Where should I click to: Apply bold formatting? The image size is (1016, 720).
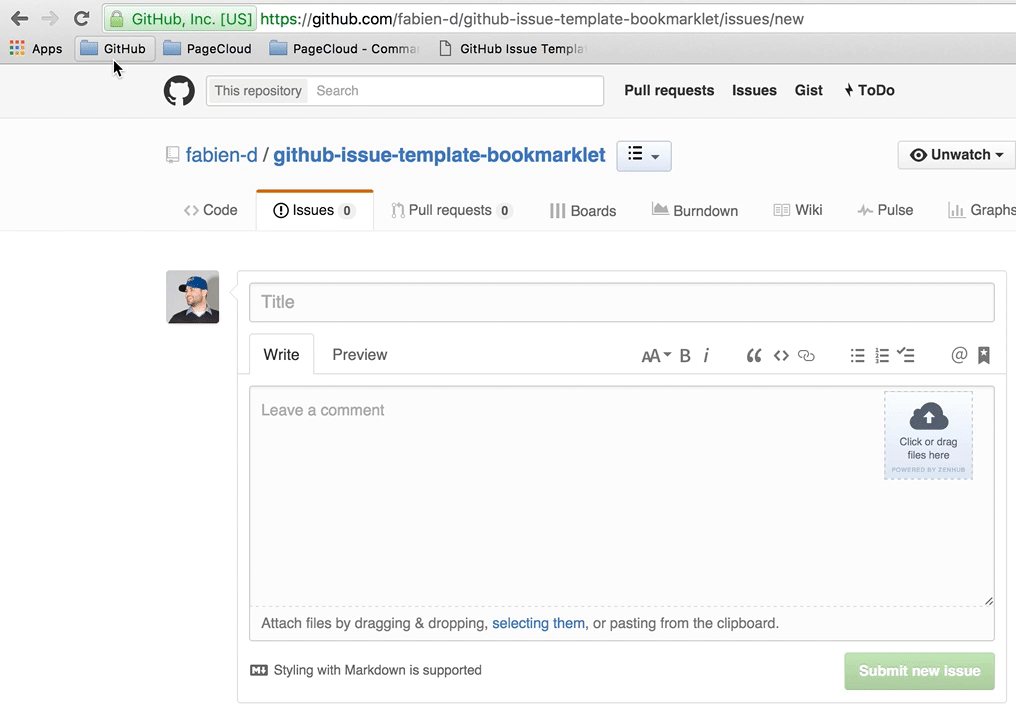685,356
